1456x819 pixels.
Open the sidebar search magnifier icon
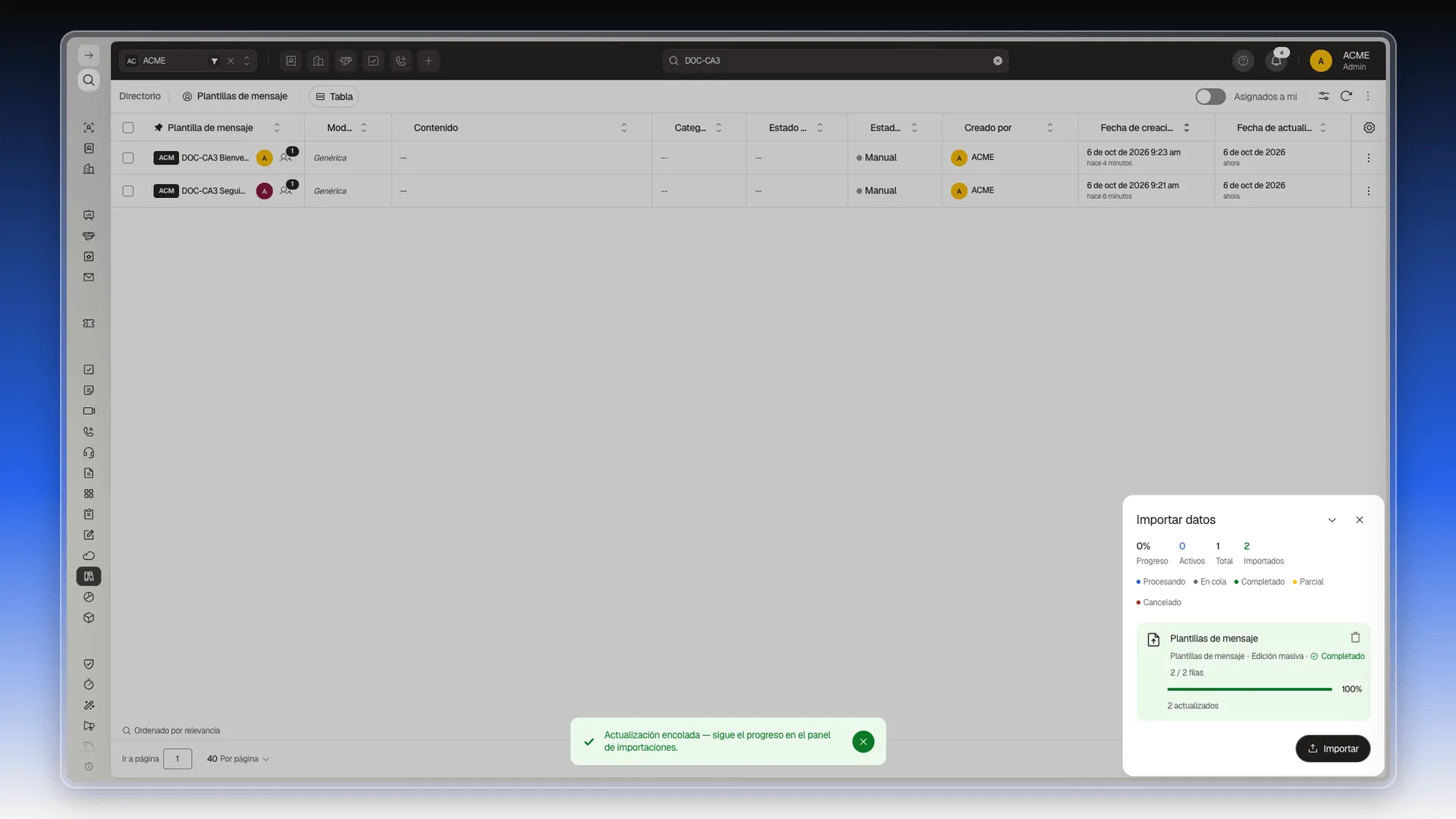pos(89,80)
